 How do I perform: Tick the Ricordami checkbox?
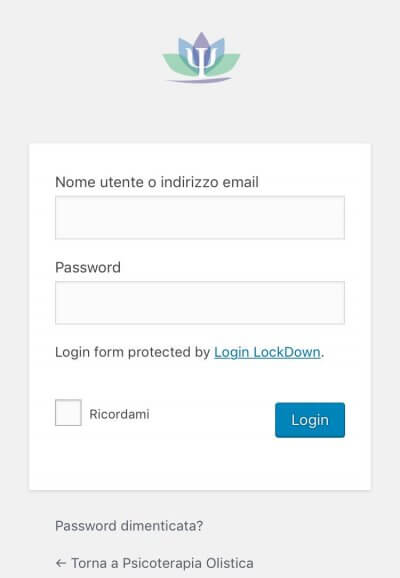point(68,412)
